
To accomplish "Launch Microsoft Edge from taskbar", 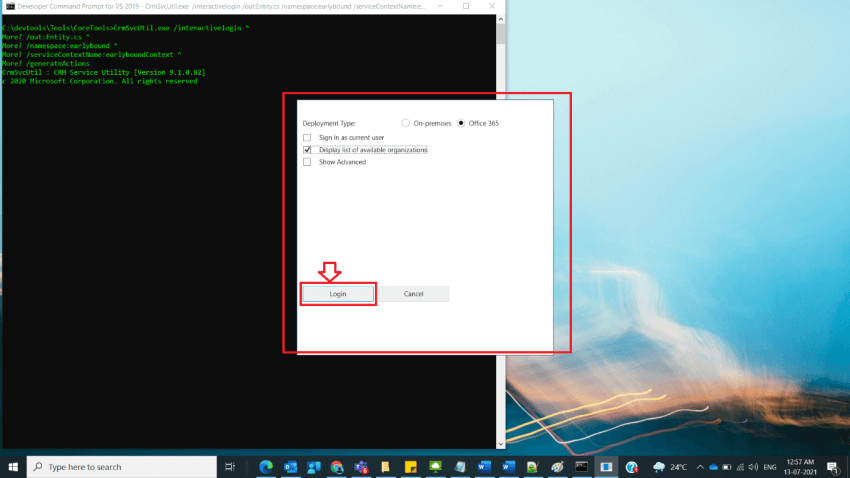I will (x=266, y=467).
